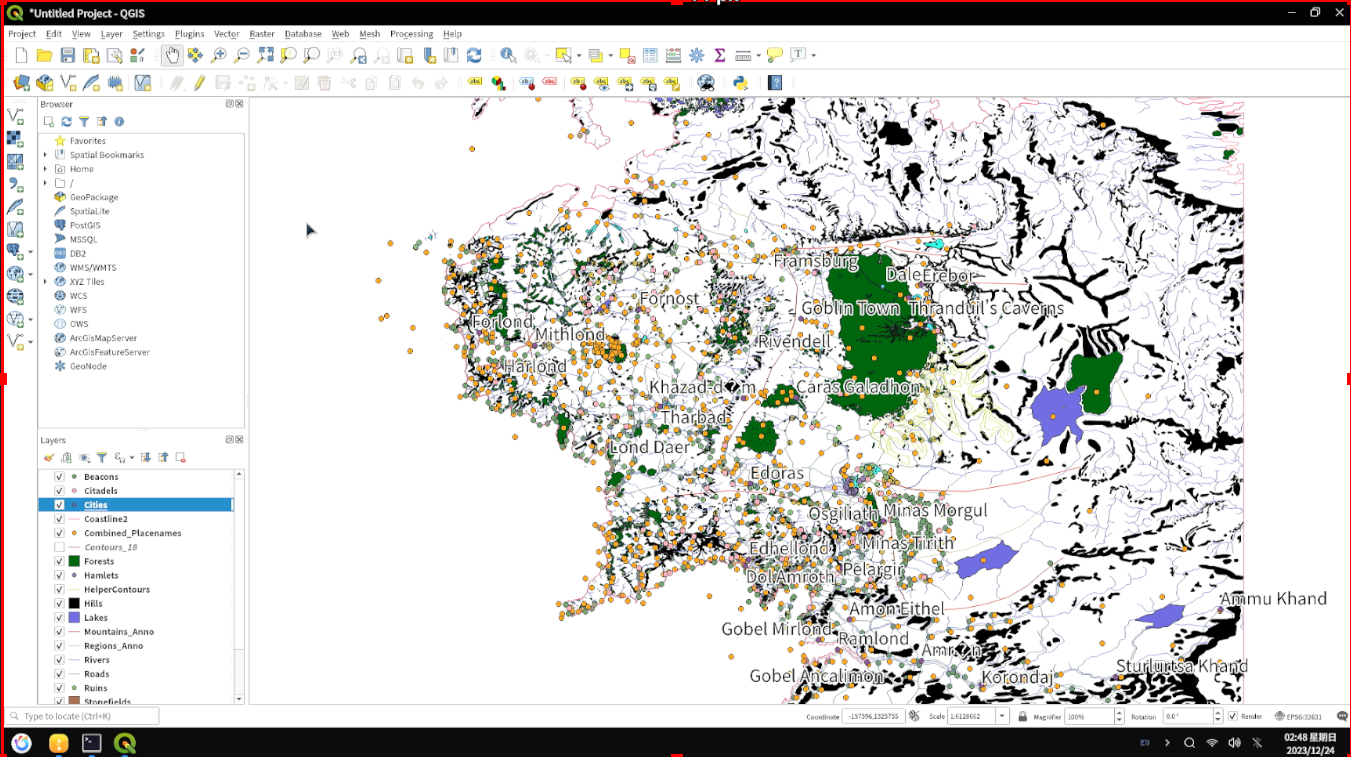Open Layer Styling paintbrush in Layers panel
Viewport: 1351px width, 757px height.
coord(48,458)
